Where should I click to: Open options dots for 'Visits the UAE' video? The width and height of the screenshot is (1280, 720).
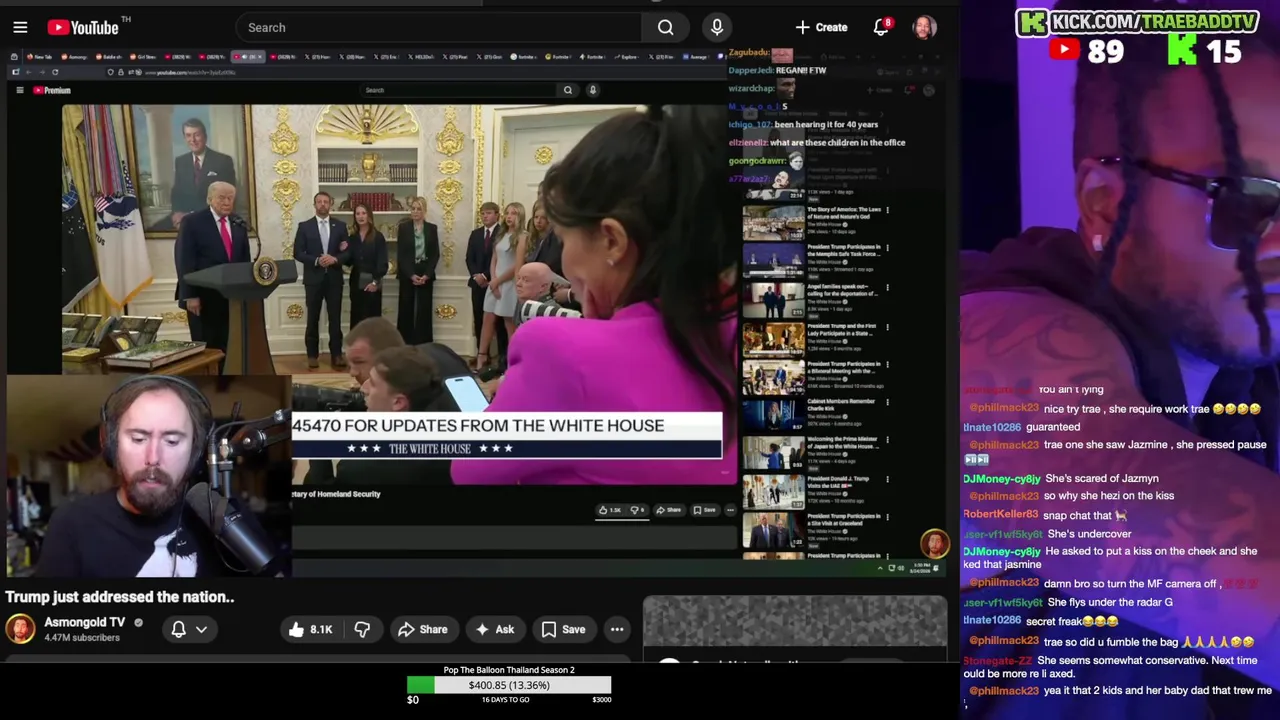887,480
